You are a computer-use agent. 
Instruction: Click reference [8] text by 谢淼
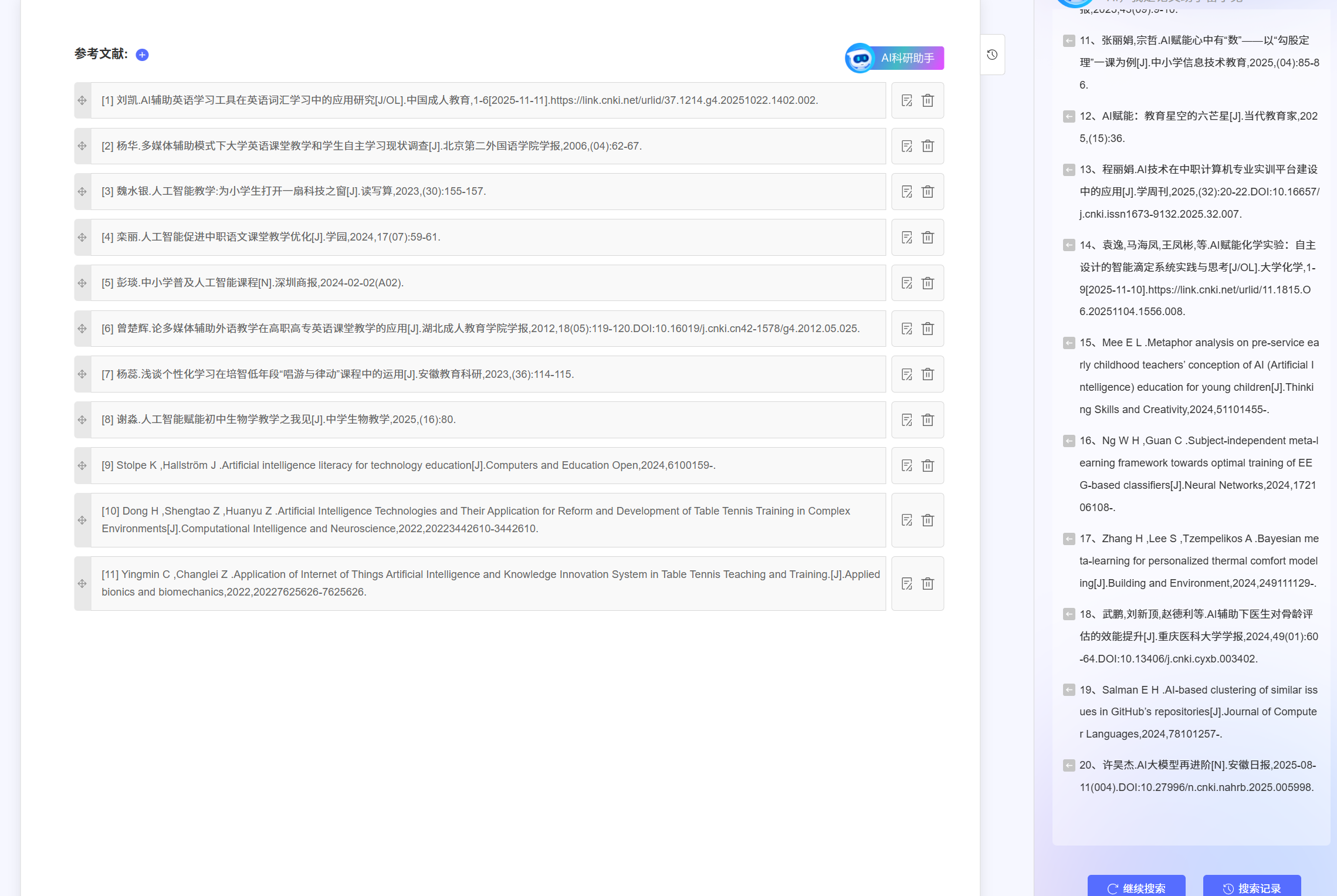tap(278, 420)
